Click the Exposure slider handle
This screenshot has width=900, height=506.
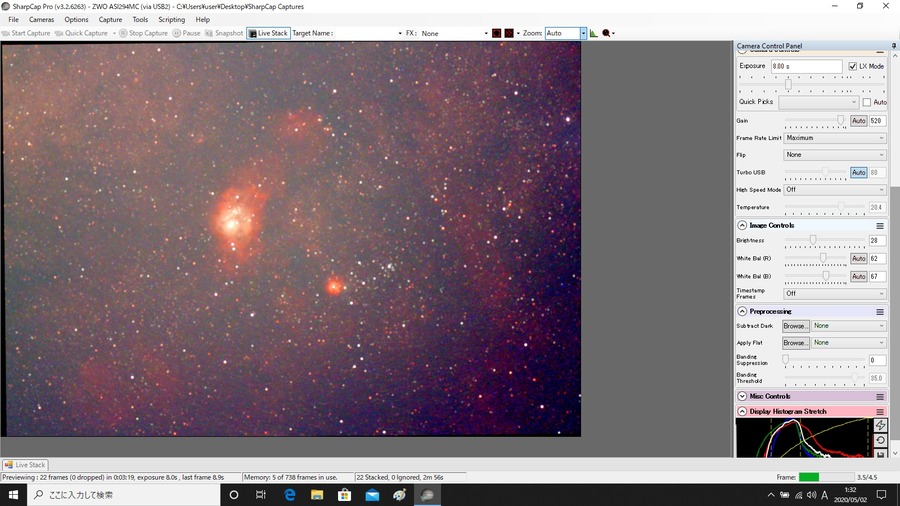point(788,84)
